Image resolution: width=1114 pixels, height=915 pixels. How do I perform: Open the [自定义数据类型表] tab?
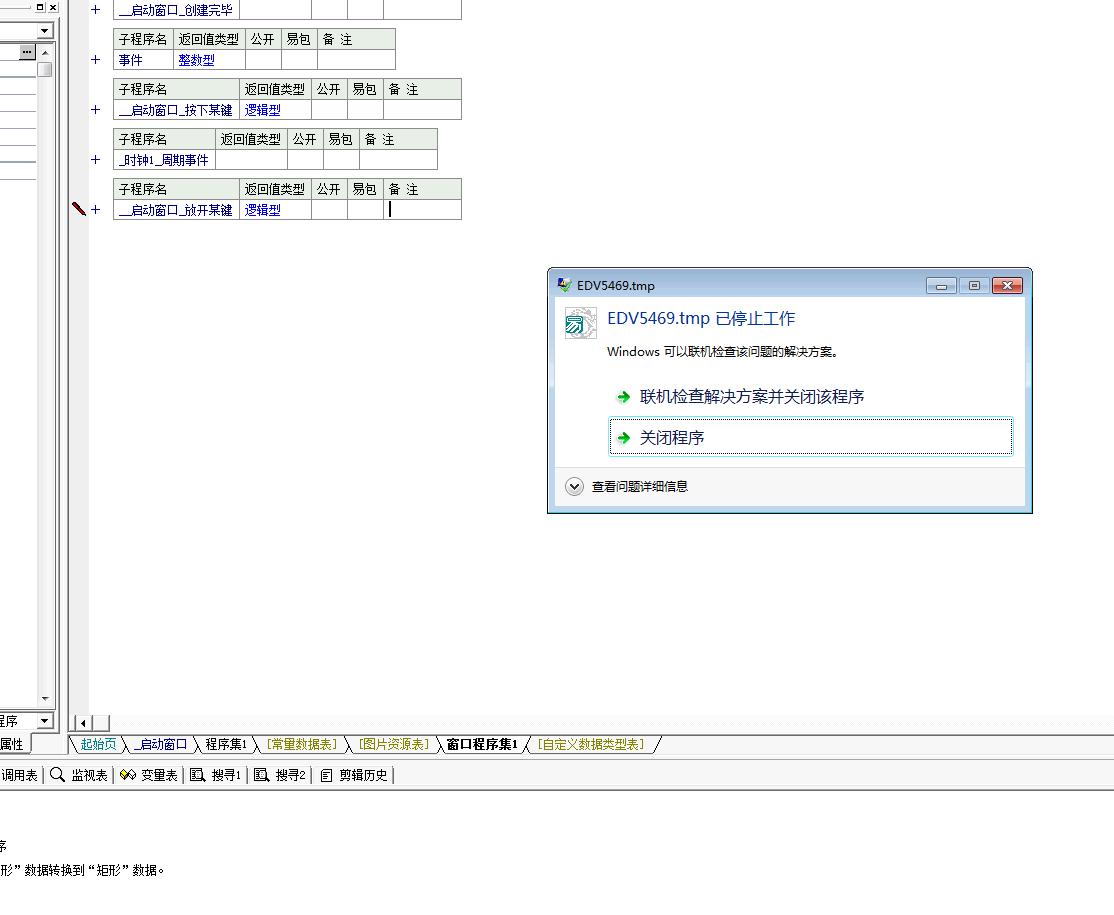tap(591, 745)
